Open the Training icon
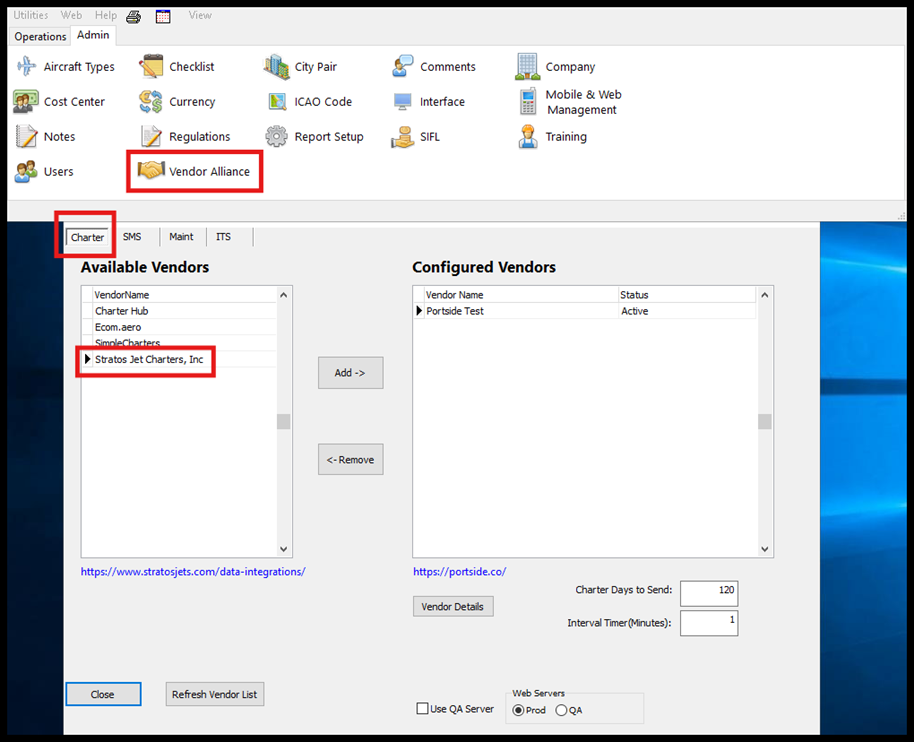Image resolution: width=914 pixels, height=742 pixels. [528, 137]
